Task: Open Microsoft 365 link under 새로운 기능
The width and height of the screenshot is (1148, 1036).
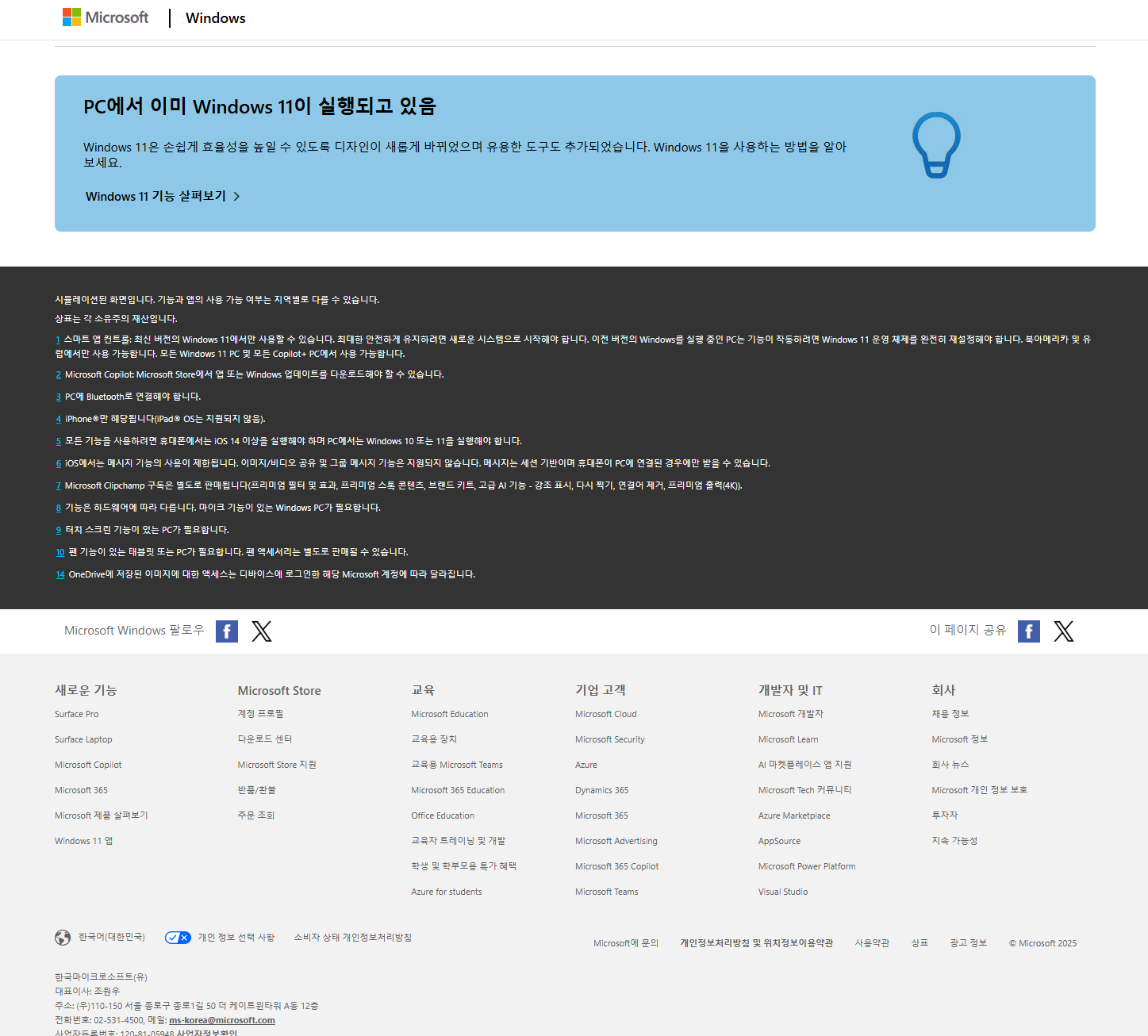Action: pyautogui.click(x=81, y=790)
